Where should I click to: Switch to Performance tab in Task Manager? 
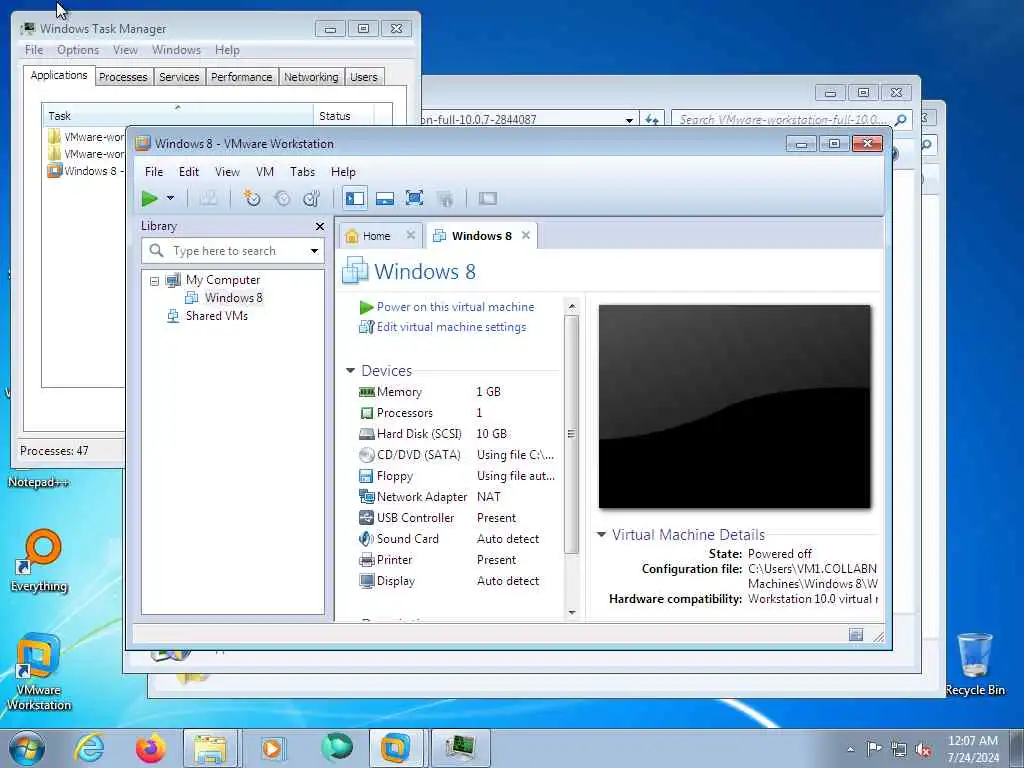(x=242, y=77)
